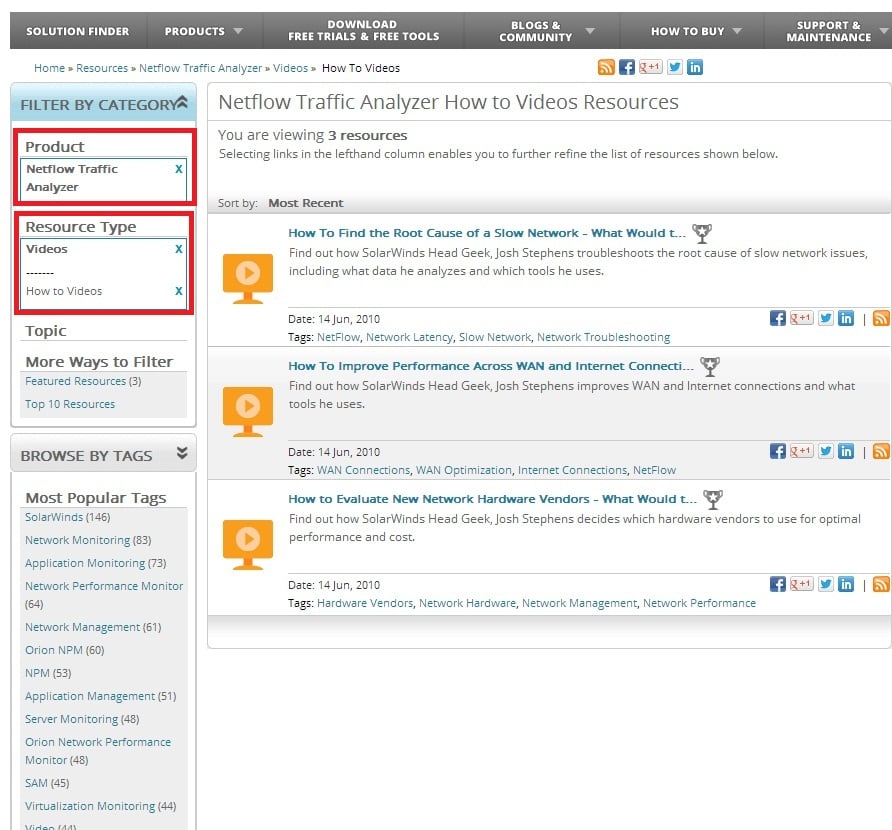Tweet the WAN performance video
This screenshot has width=892, height=830.
826,451
